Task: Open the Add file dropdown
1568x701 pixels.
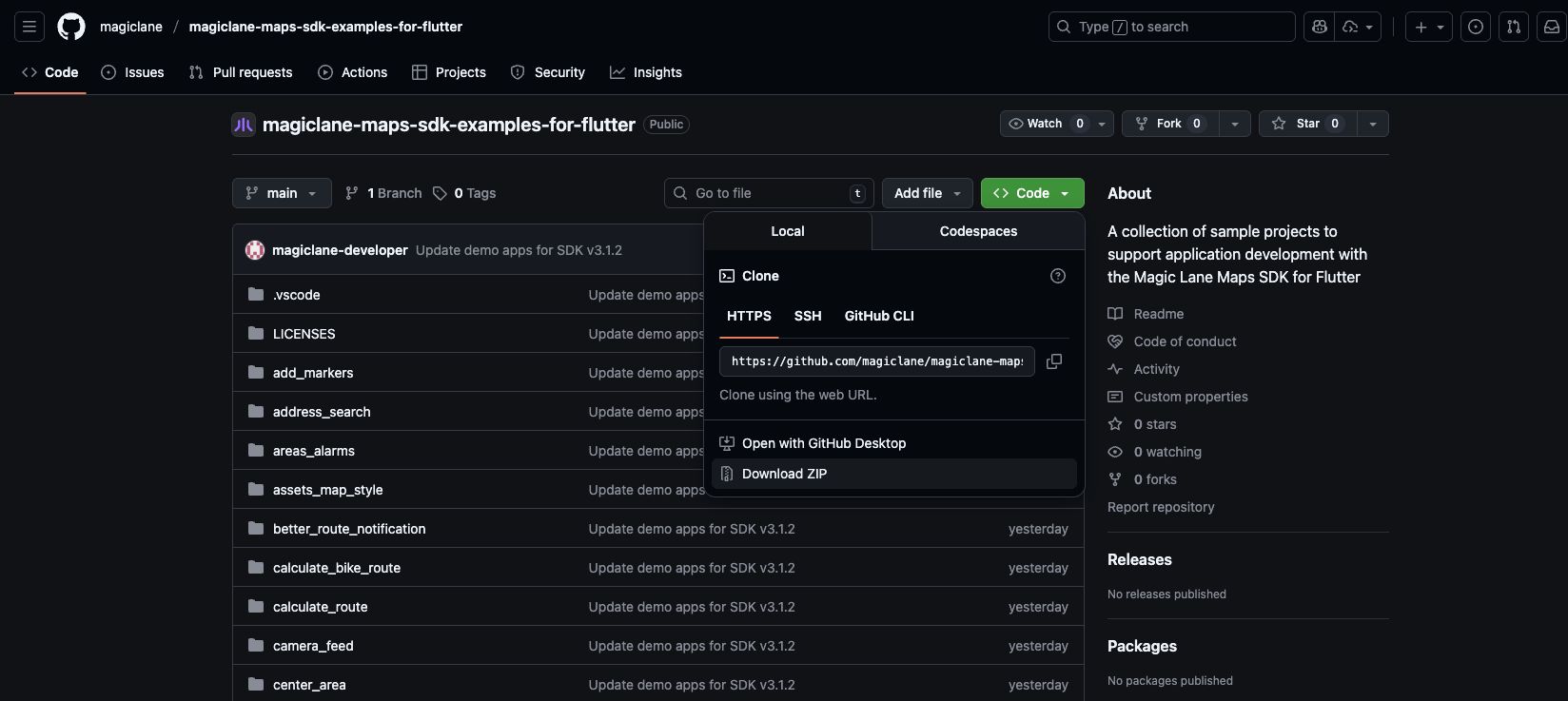Action: click(927, 193)
